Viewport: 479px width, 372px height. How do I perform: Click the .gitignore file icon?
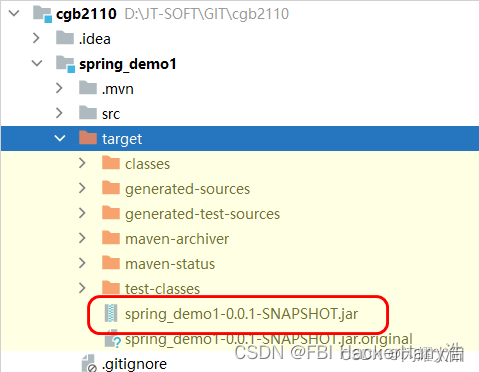[89, 364]
